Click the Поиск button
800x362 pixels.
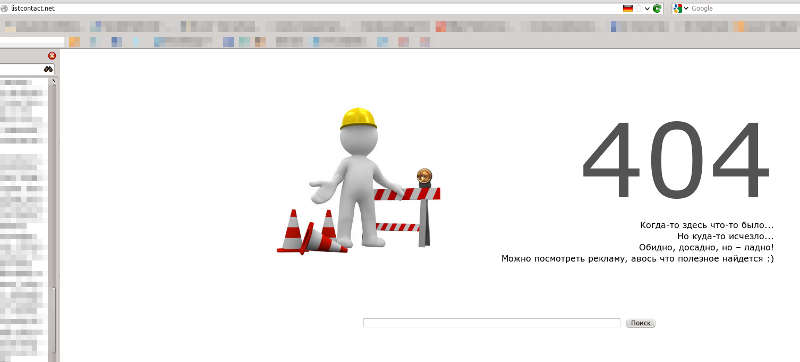[640, 323]
